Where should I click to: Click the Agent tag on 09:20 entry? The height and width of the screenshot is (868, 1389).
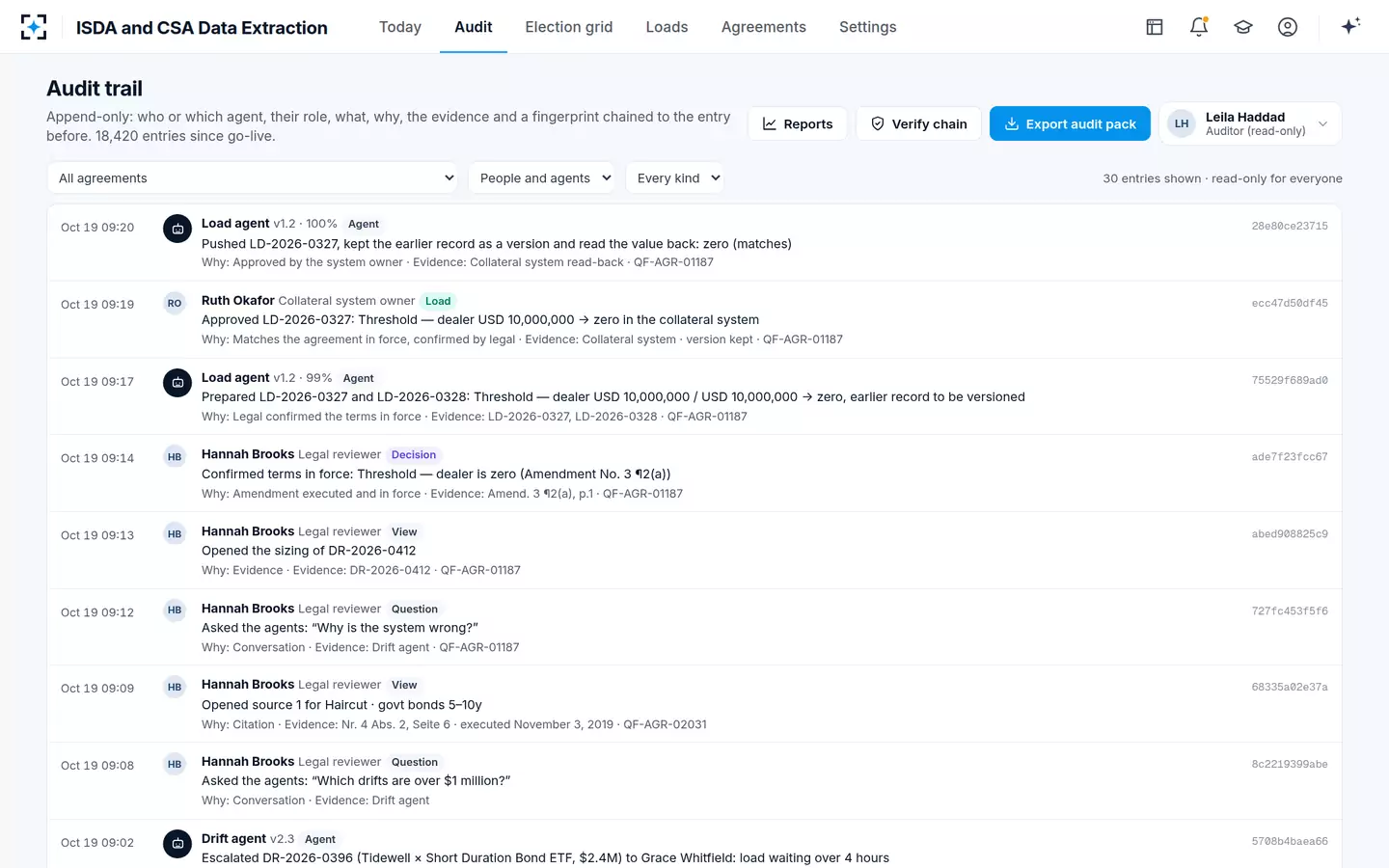tap(364, 224)
